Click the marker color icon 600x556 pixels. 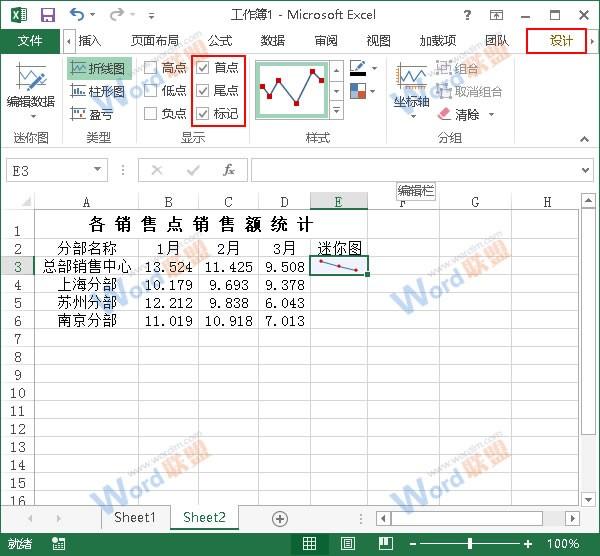(358, 91)
